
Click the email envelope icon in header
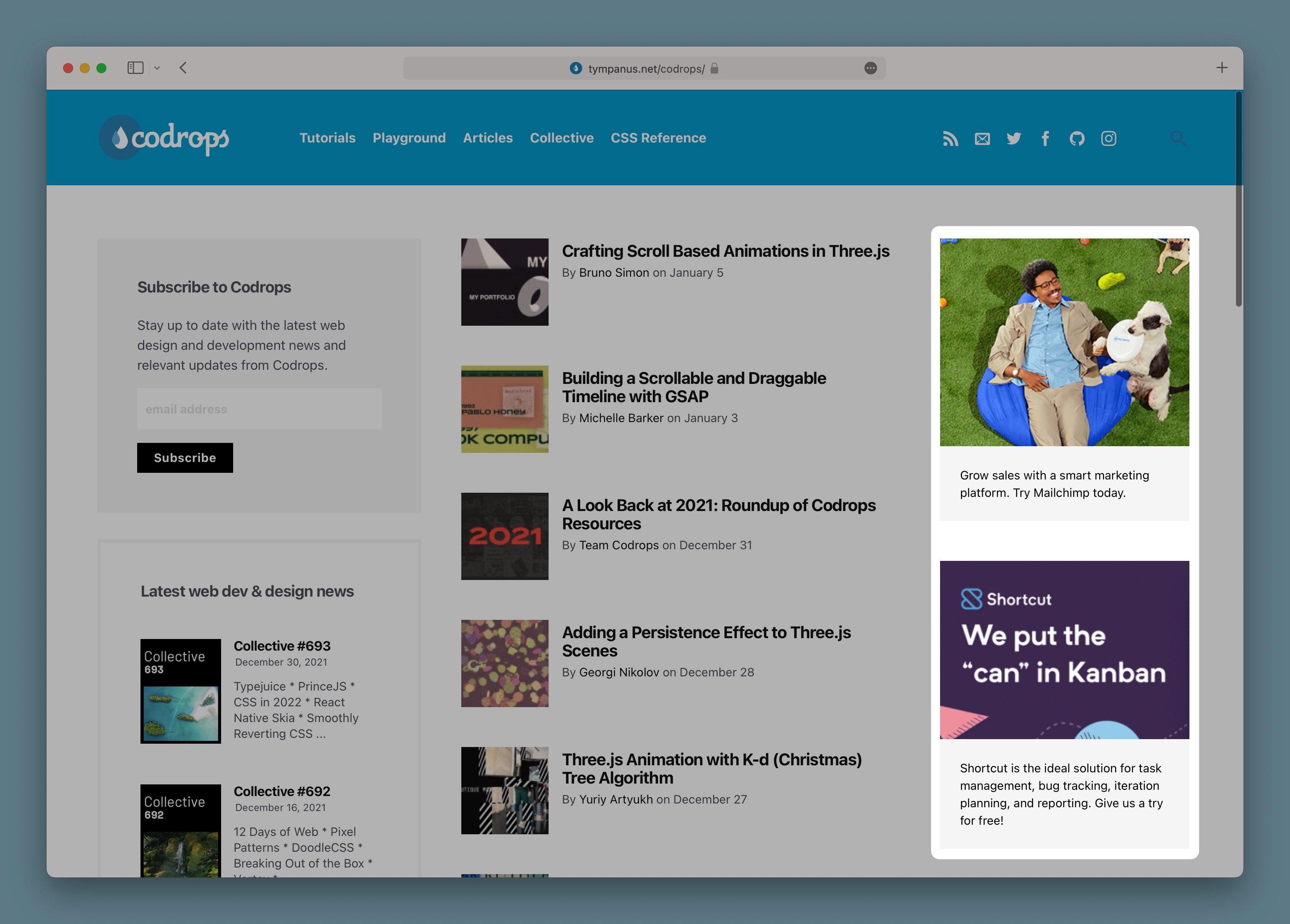(982, 139)
